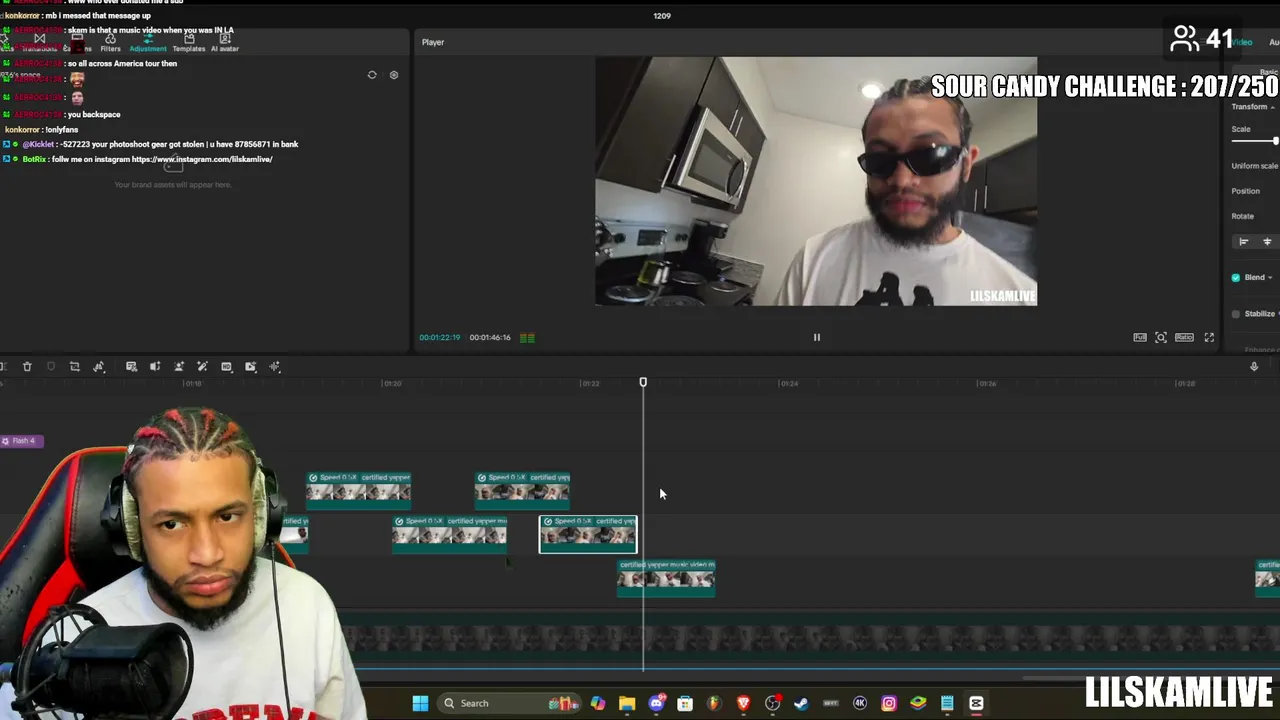Click the Instagram link in the chat
Image resolution: width=1280 pixels, height=720 pixels.
click(202, 159)
